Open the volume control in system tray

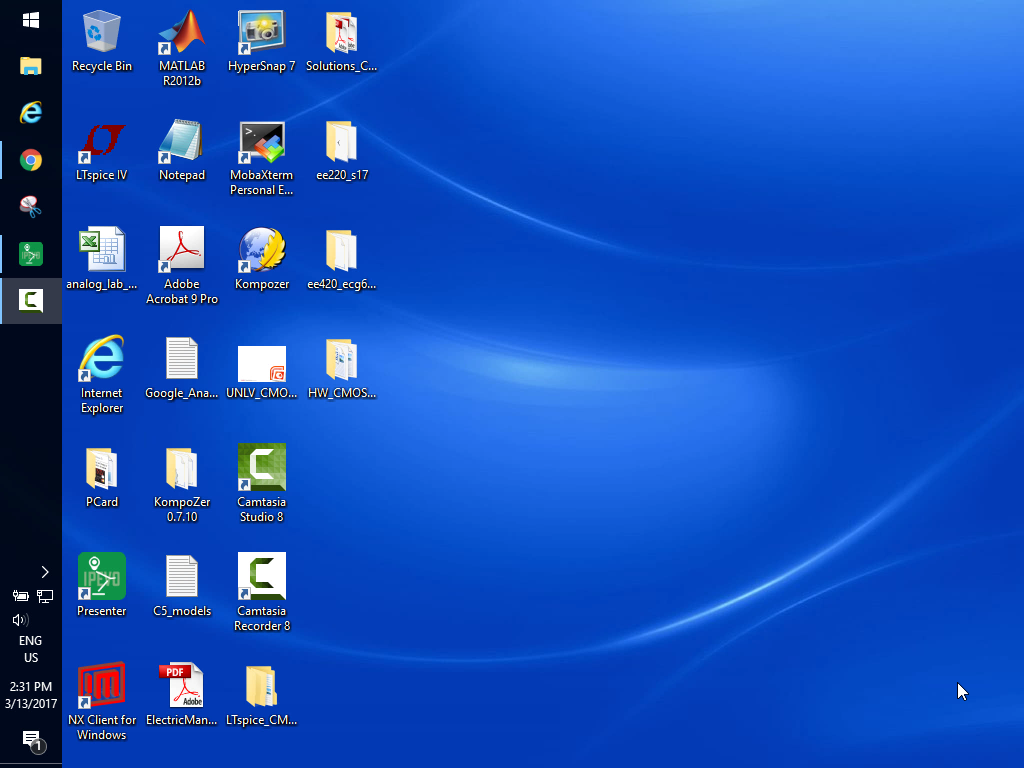[x=19, y=620]
